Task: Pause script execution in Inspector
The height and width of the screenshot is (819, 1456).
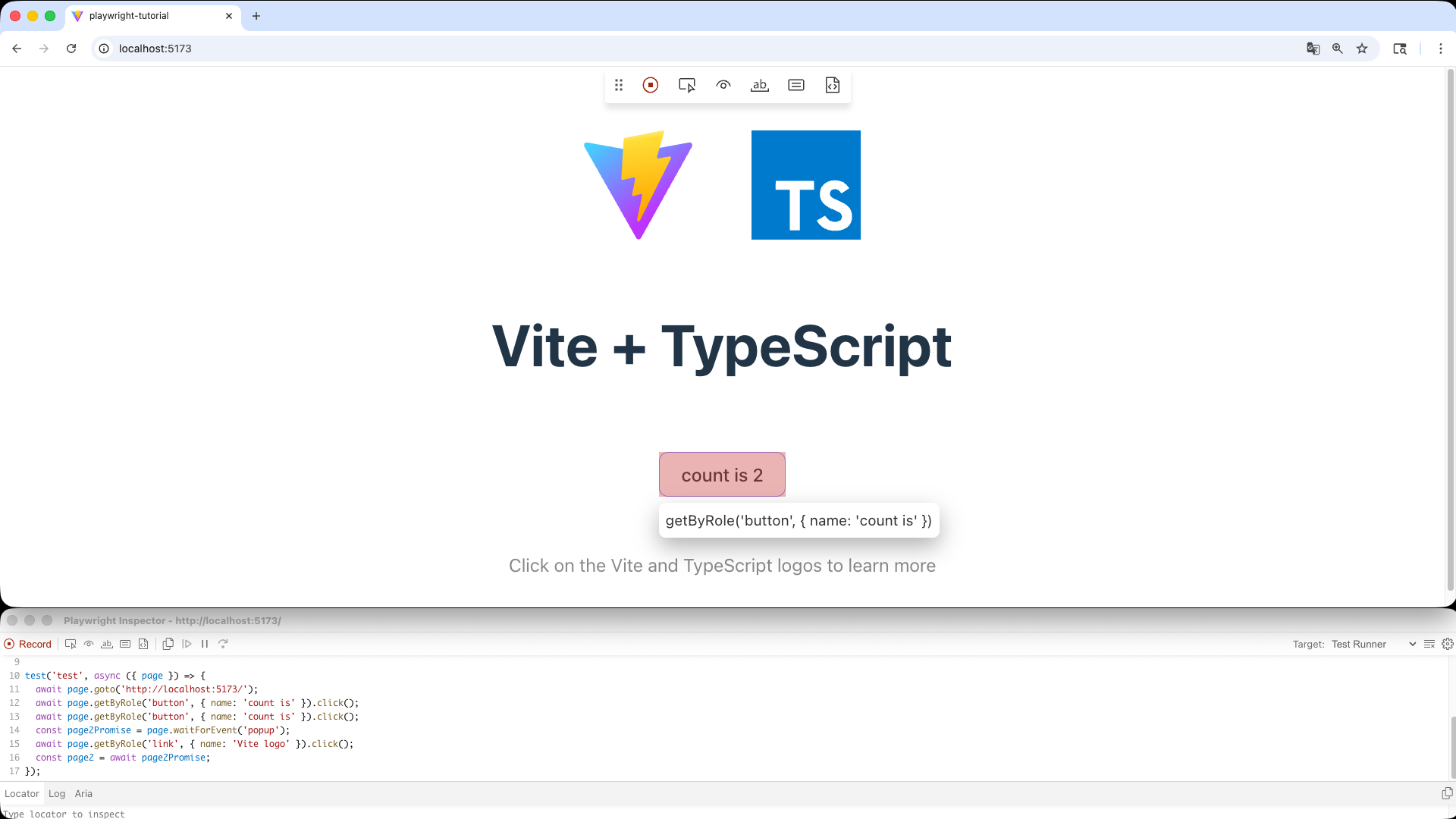Action: (205, 643)
